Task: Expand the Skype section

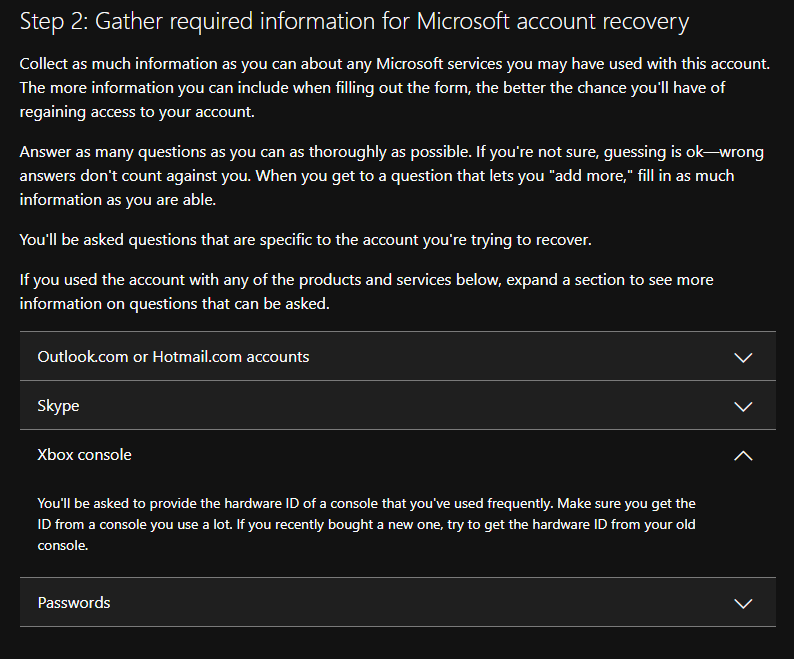Action: [398, 405]
